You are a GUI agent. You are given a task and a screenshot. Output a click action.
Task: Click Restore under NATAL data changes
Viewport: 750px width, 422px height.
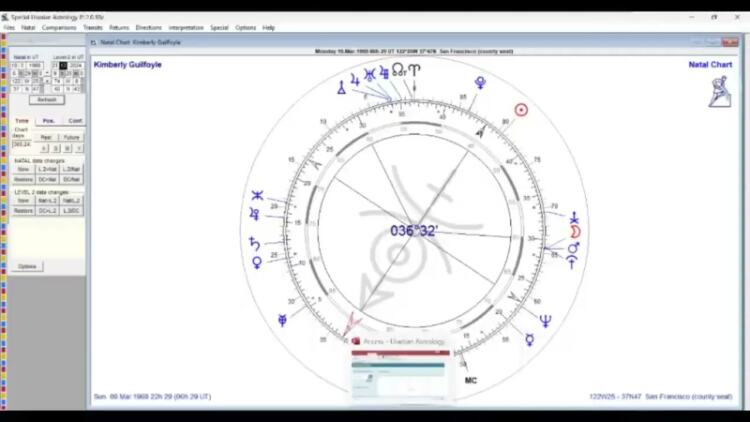pos(23,179)
